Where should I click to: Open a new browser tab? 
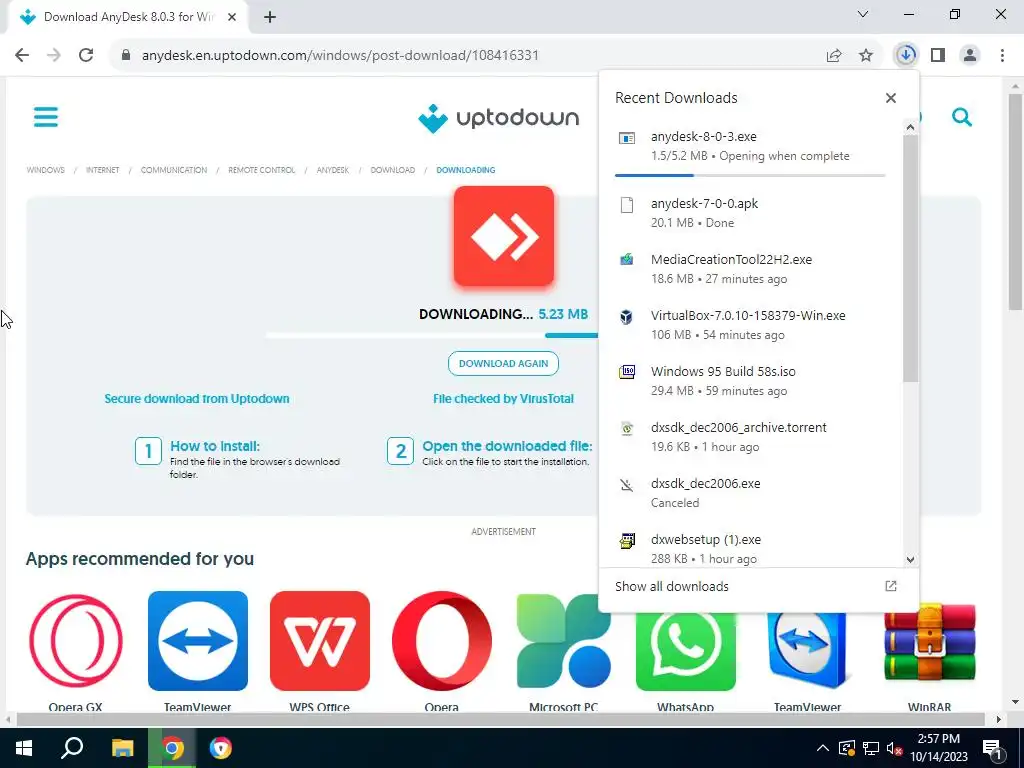coord(270,17)
